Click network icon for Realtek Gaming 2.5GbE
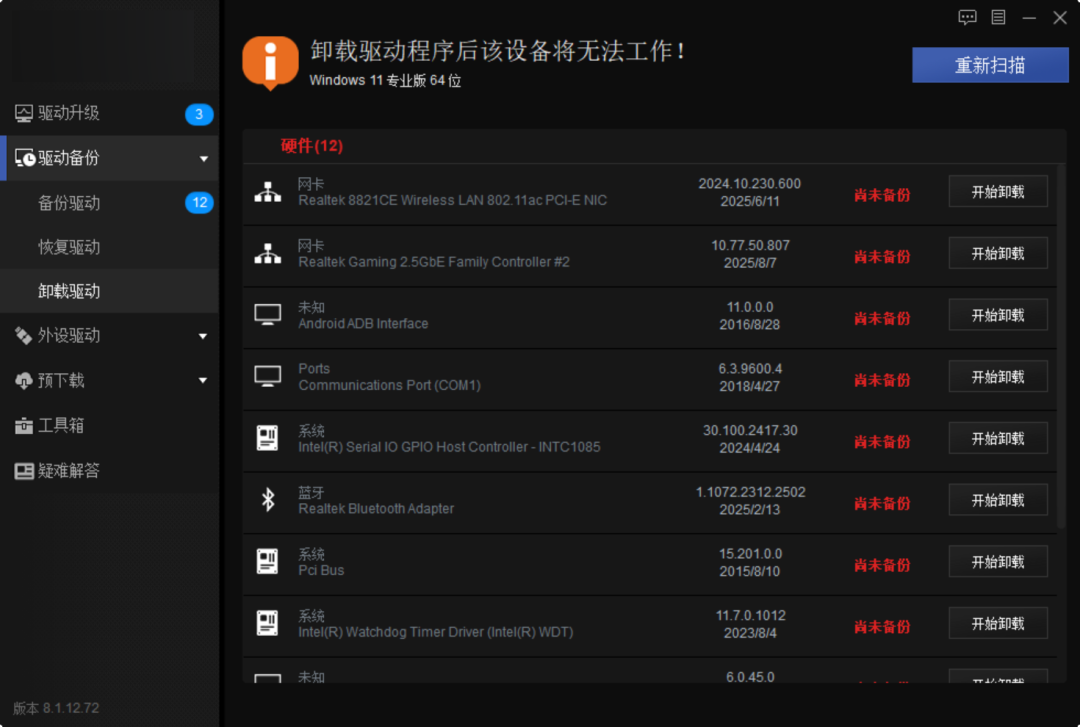 coord(268,254)
